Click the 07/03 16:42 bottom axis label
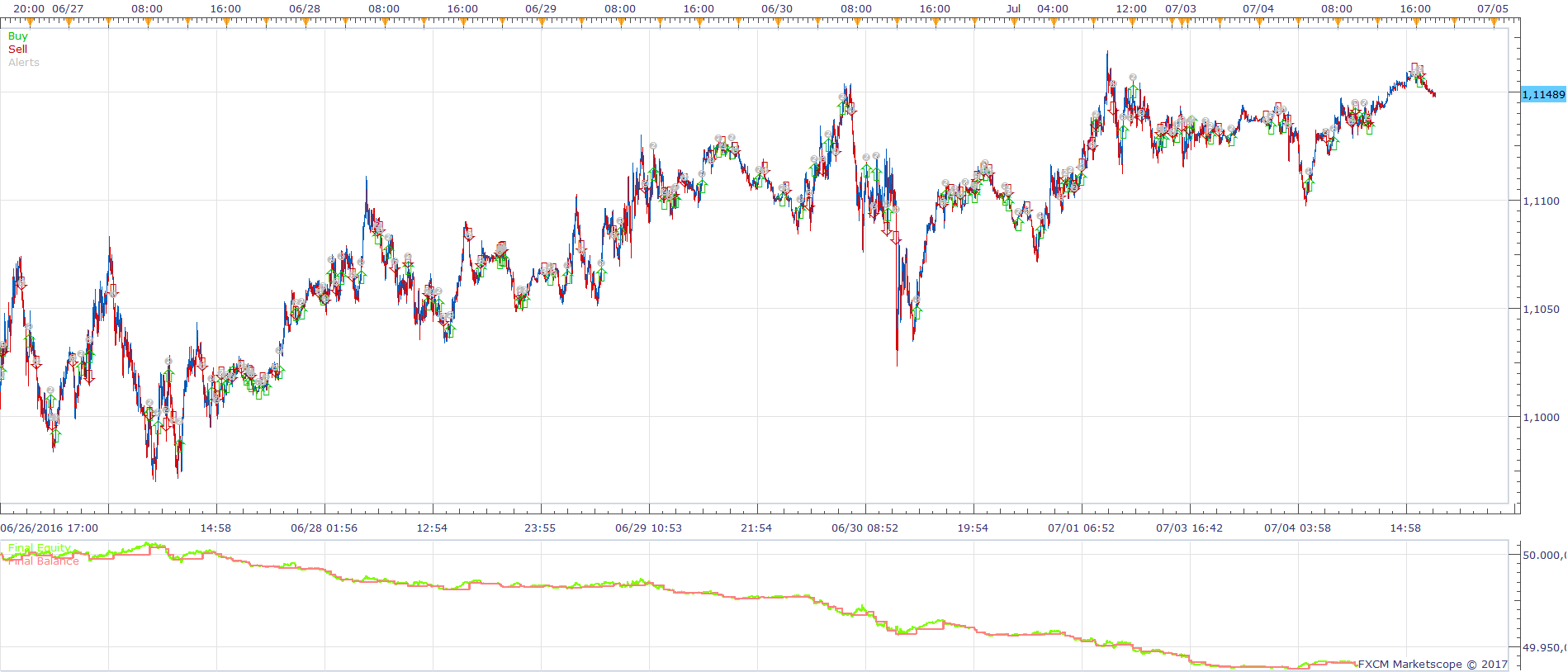The image size is (1568, 672). coord(1190,528)
